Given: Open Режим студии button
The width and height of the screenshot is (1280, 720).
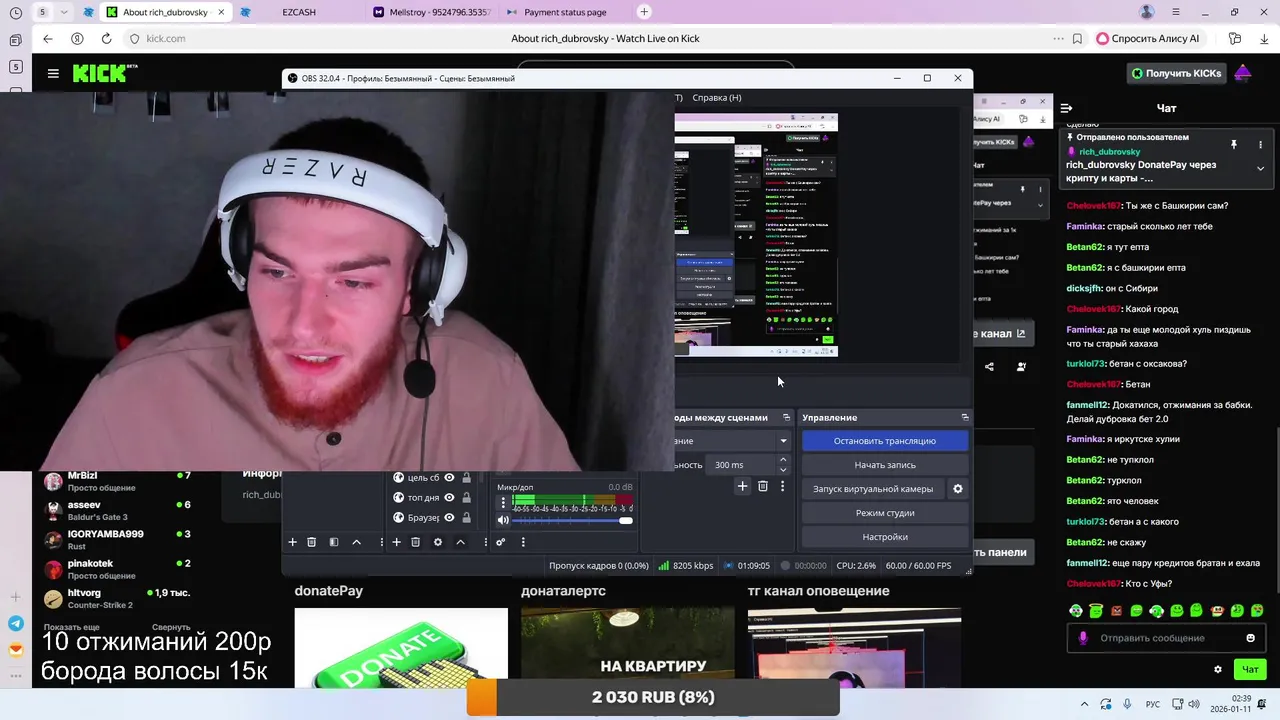Looking at the screenshot, I should [885, 513].
